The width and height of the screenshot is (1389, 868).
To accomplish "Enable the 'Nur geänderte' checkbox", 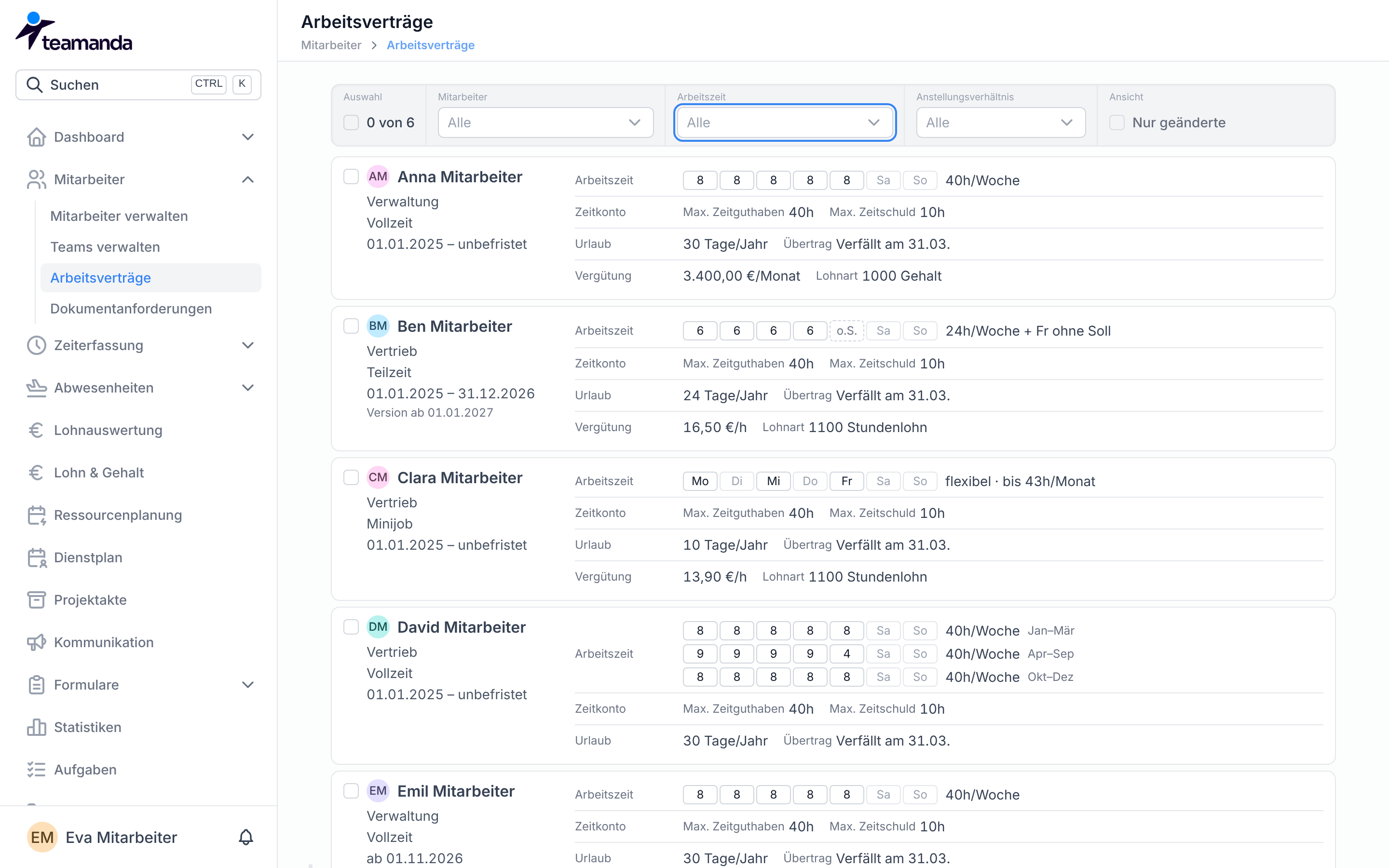I will (x=1117, y=123).
